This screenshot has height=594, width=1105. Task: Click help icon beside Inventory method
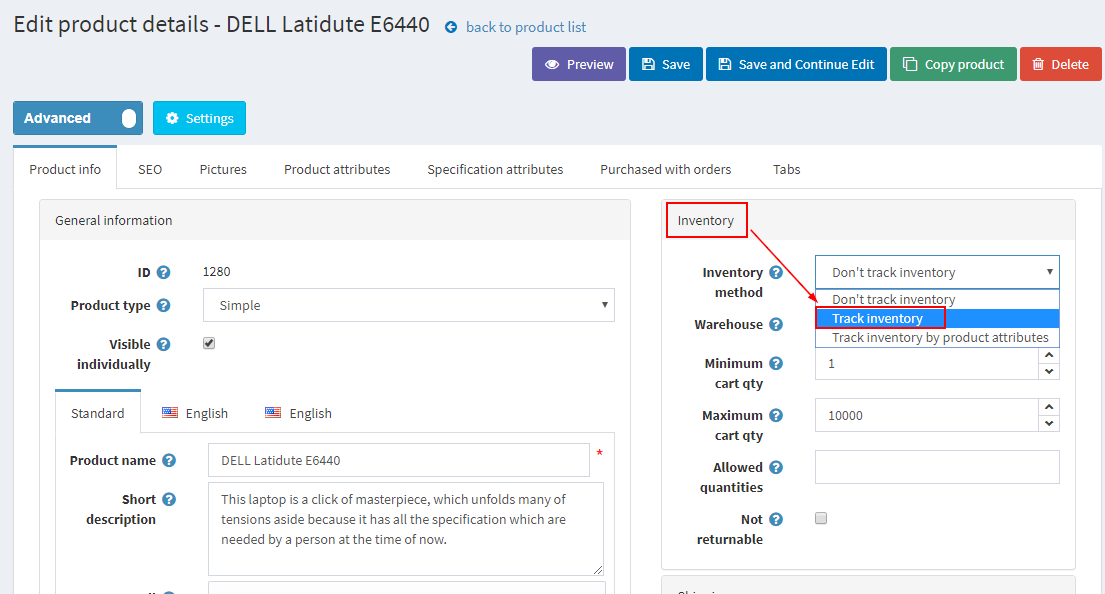(776, 272)
